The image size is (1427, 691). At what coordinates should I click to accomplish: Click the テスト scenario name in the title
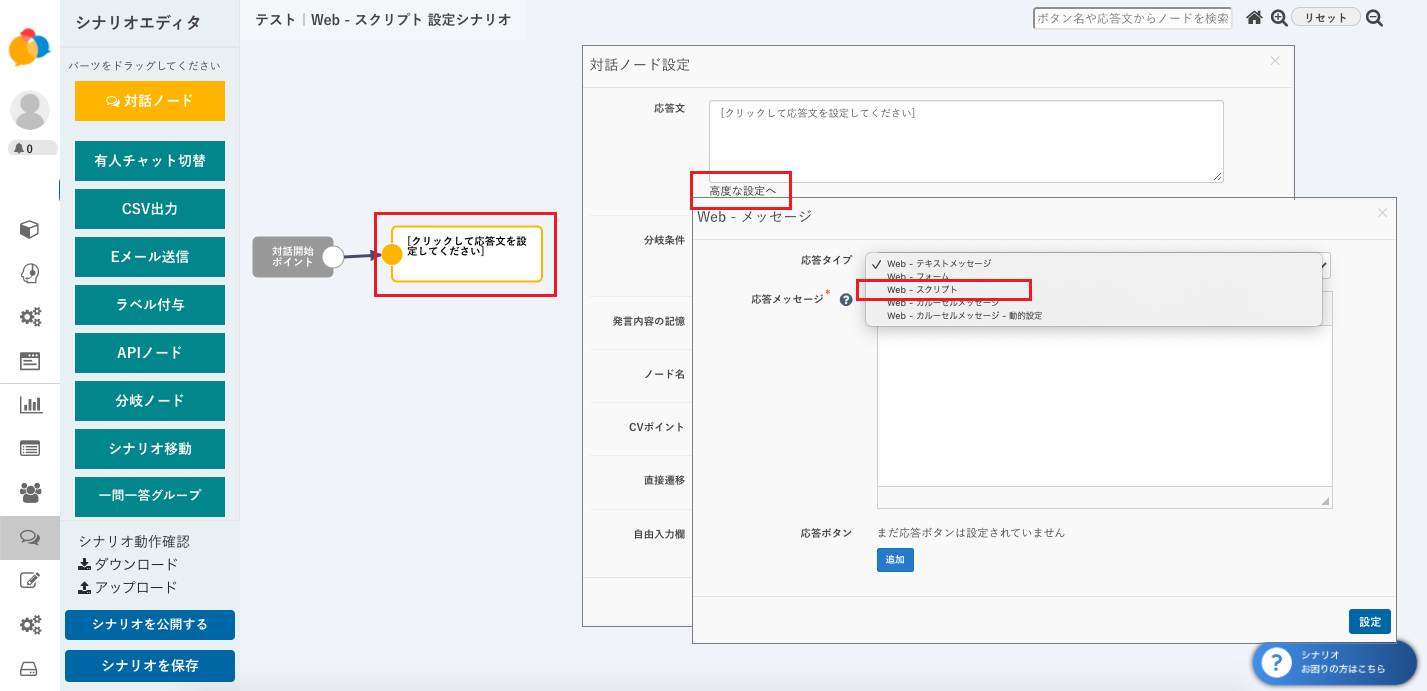275,19
